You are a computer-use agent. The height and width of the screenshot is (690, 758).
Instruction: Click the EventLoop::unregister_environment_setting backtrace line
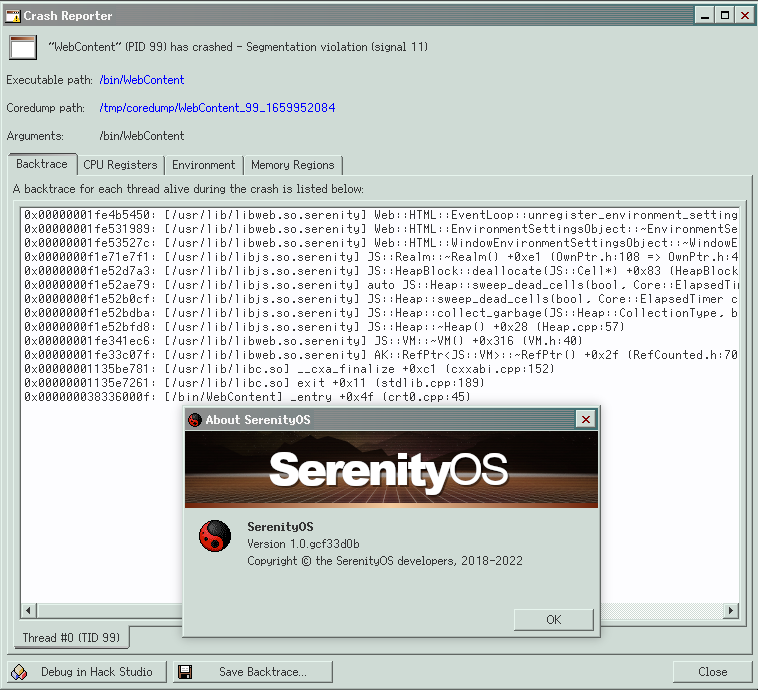pos(381,215)
